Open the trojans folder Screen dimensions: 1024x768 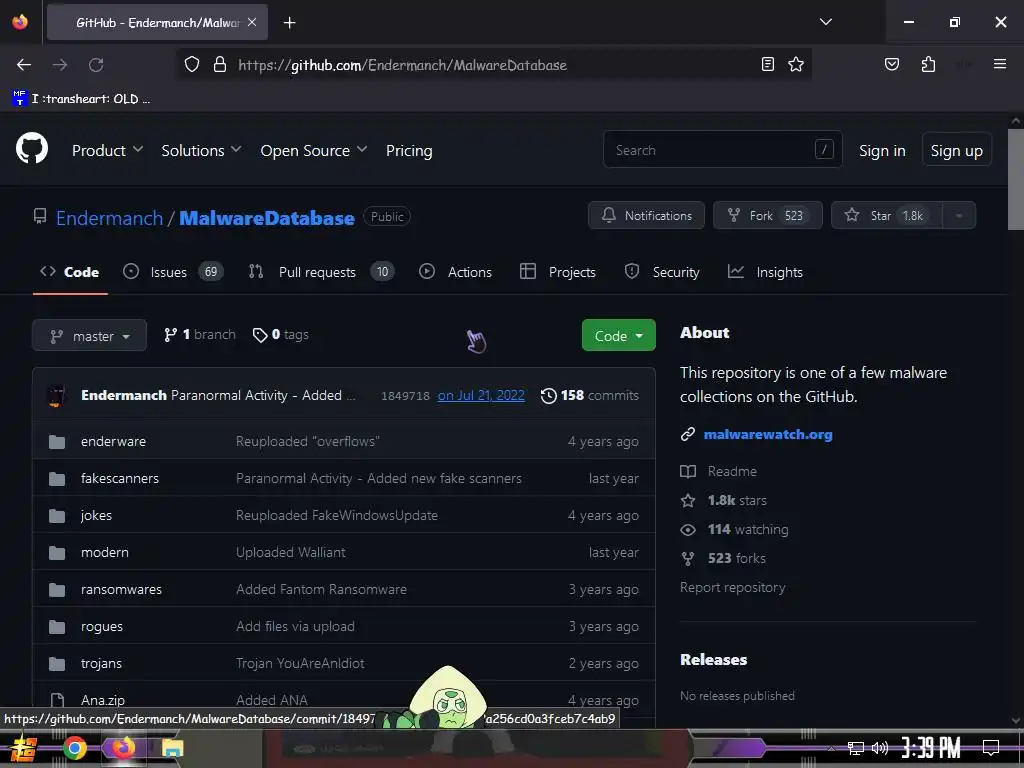[101, 663]
